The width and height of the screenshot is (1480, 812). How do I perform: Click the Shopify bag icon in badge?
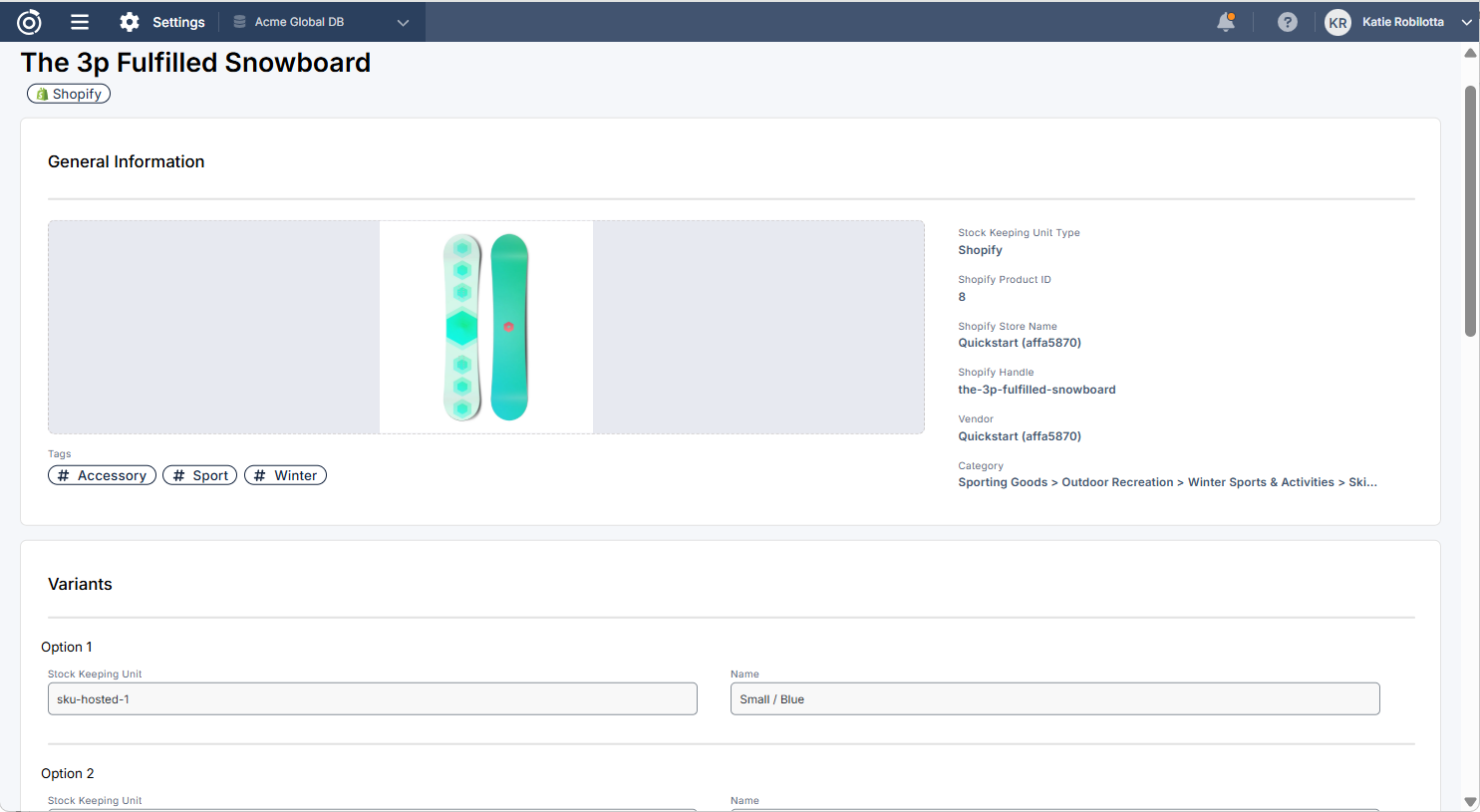(x=42, y=95)
